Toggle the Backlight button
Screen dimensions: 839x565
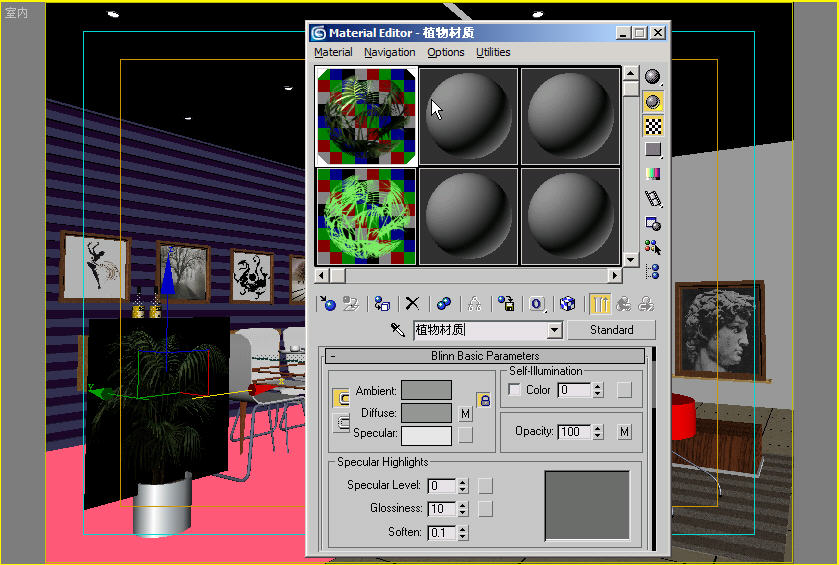[653, 101]
